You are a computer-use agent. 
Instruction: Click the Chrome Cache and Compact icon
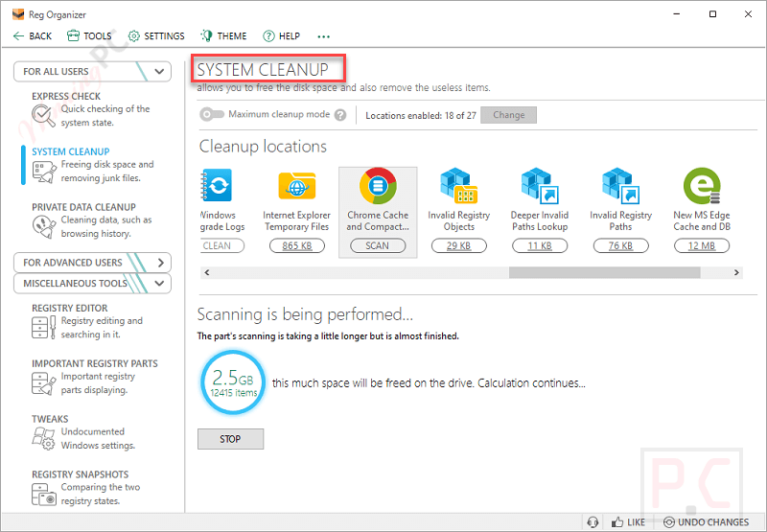(378, 186)
